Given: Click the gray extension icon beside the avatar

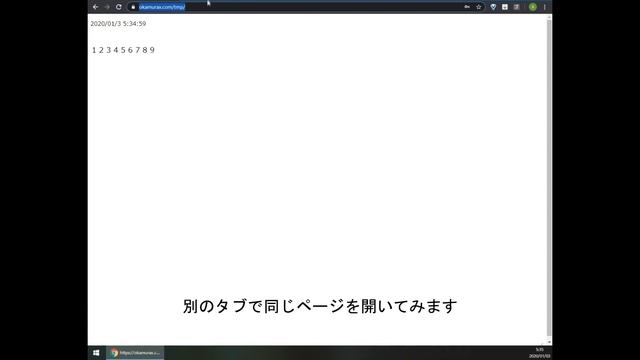Looking at the screenshot, I should coord(517,7).
